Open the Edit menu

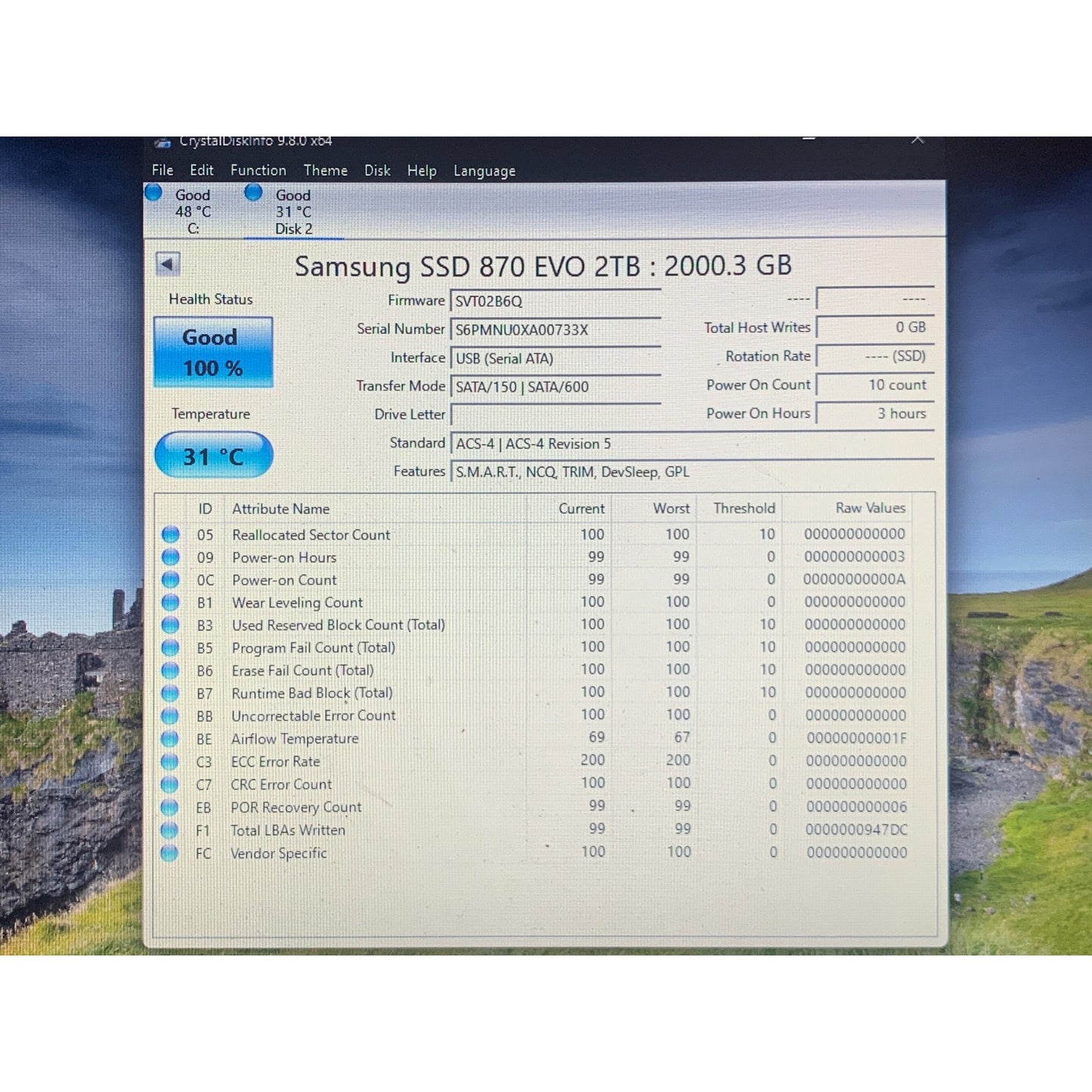click(x=202, y=170)
